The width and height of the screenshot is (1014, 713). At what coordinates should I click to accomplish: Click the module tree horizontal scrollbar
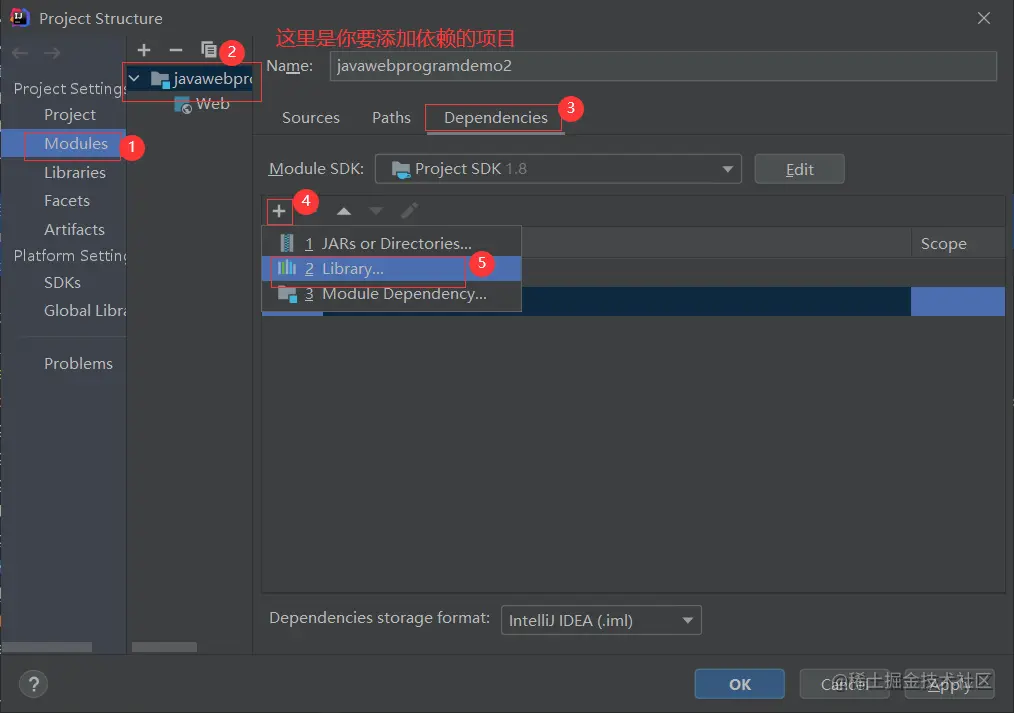164,647
